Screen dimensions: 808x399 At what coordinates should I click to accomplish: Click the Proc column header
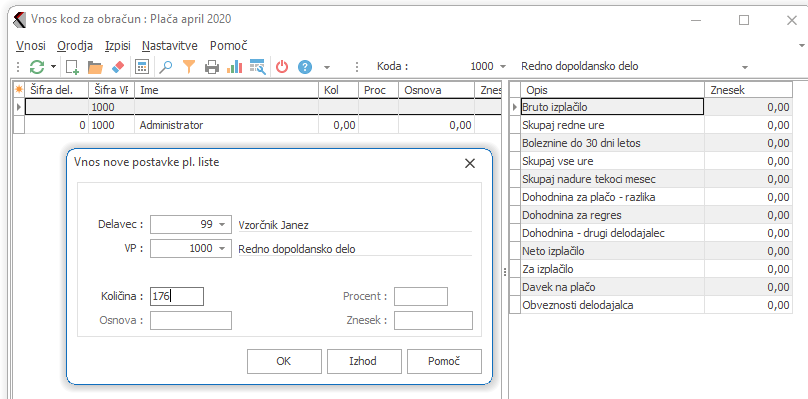tap(379, 90)
